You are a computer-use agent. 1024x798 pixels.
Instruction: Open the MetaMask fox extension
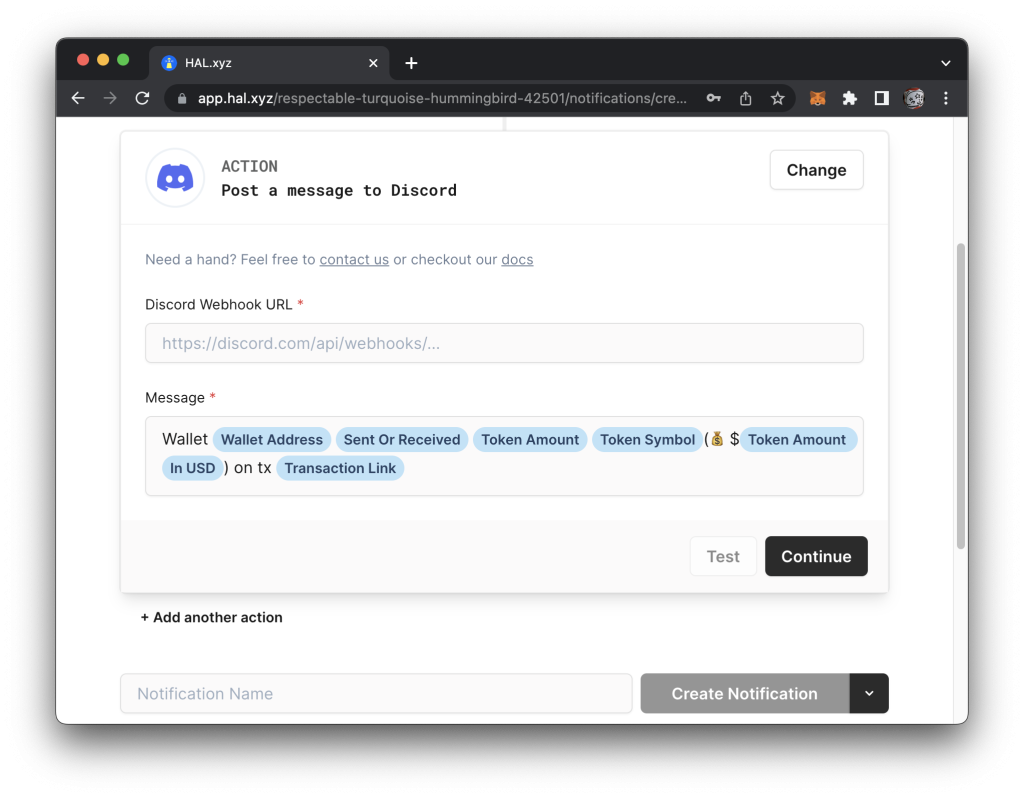818,98
